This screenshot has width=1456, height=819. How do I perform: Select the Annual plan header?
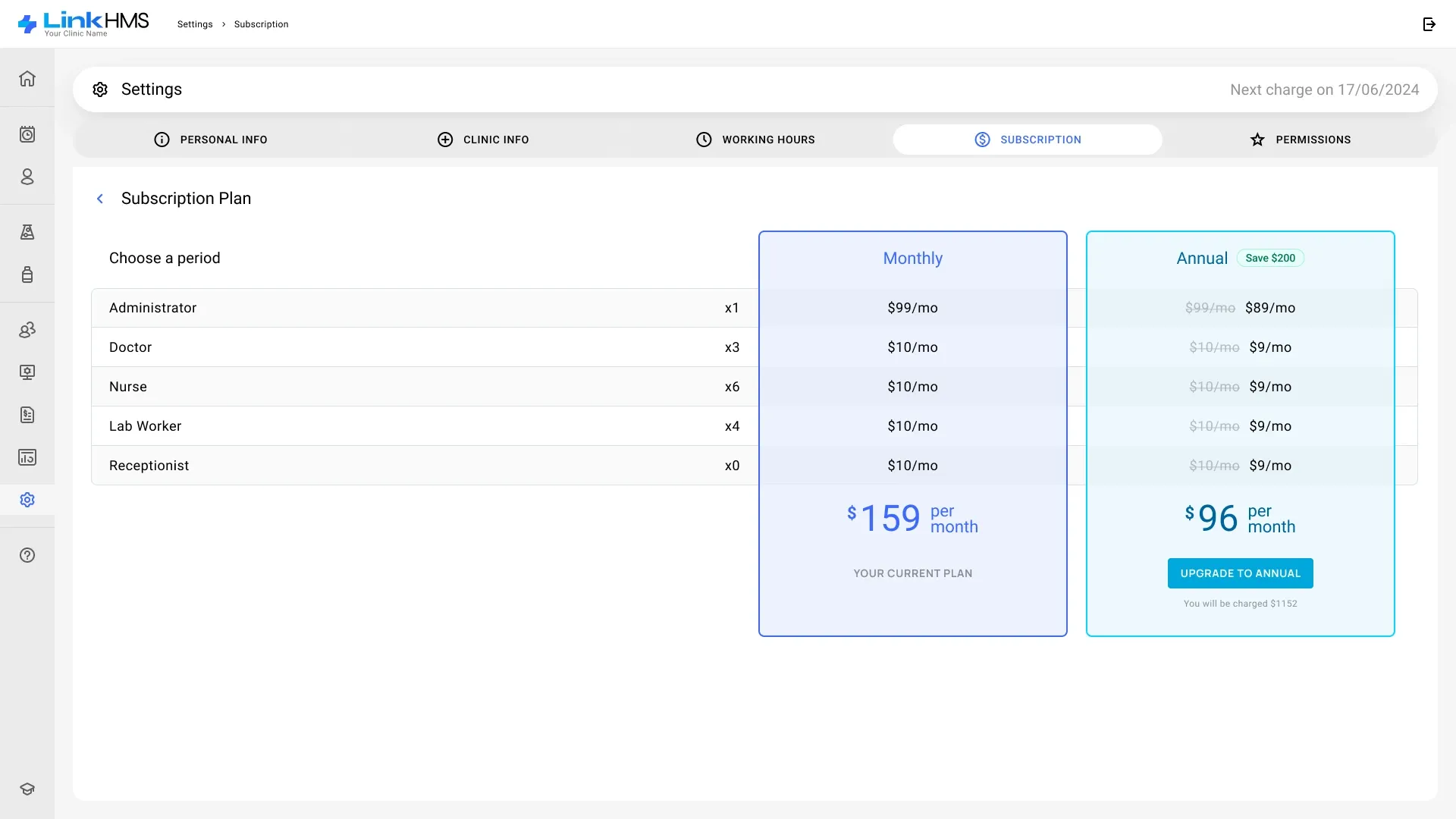point(1202,259)
